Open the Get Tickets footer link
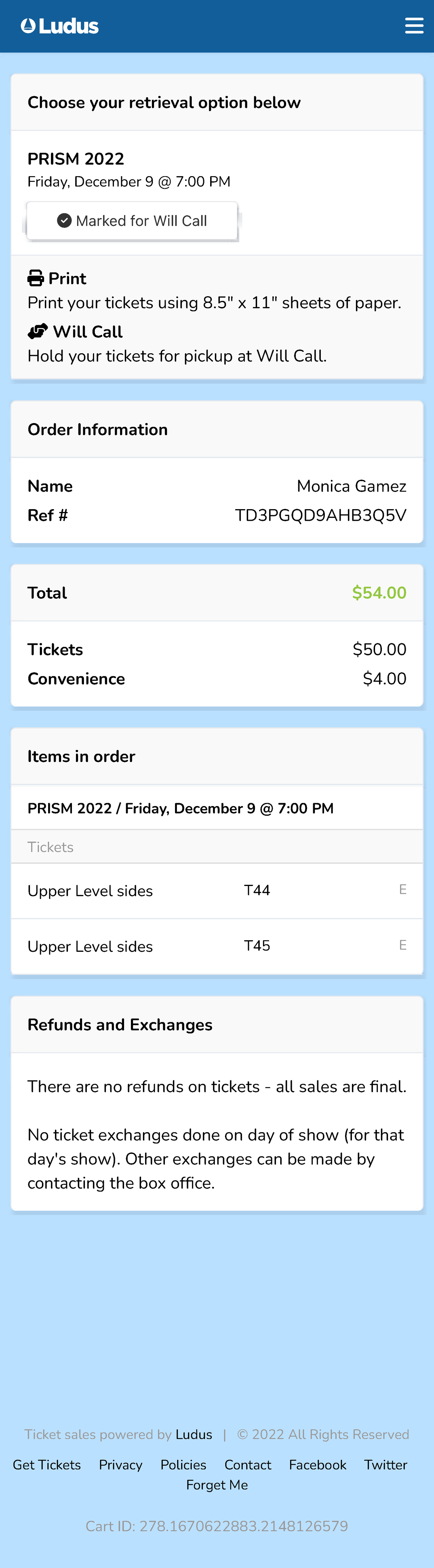 point(47,1465)
